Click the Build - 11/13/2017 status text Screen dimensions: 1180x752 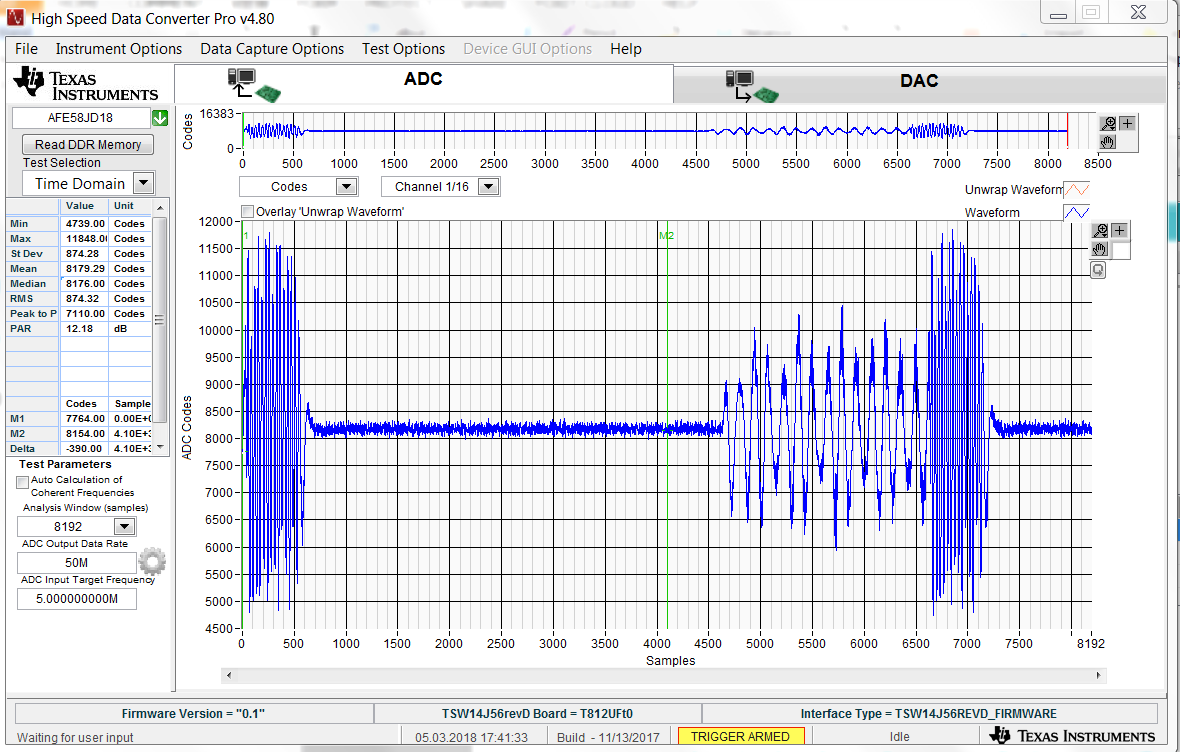coord(608,737)
